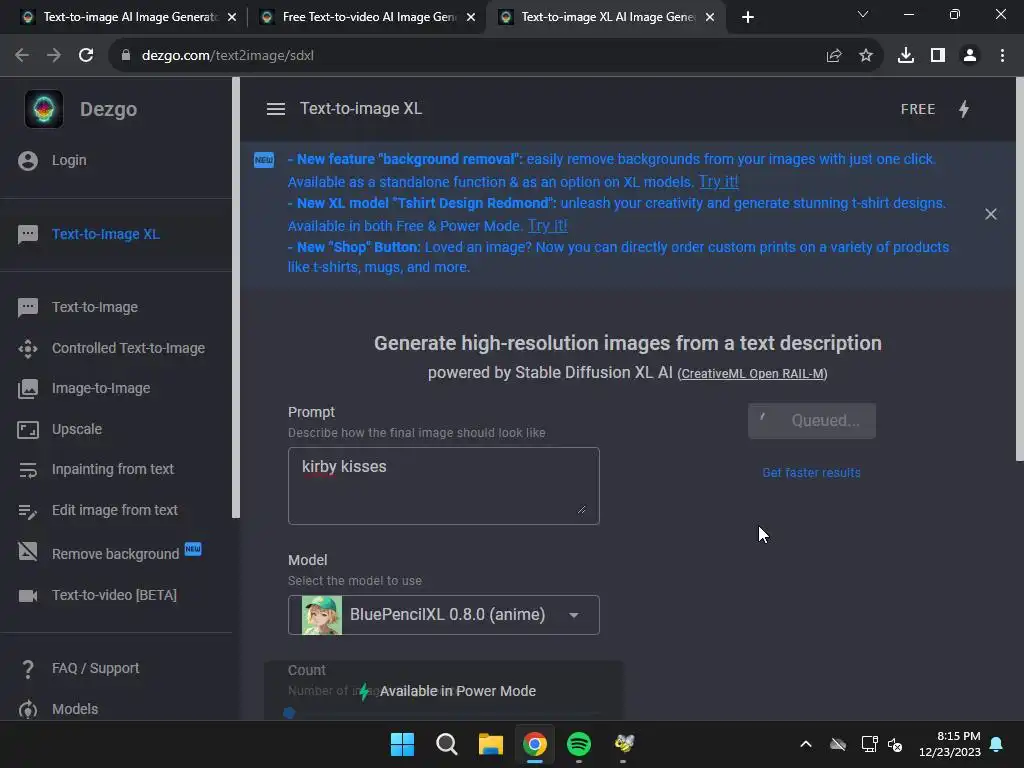The image size is (1024, 768).
Task: Open the bee app in taskbar
Action: 624,743
